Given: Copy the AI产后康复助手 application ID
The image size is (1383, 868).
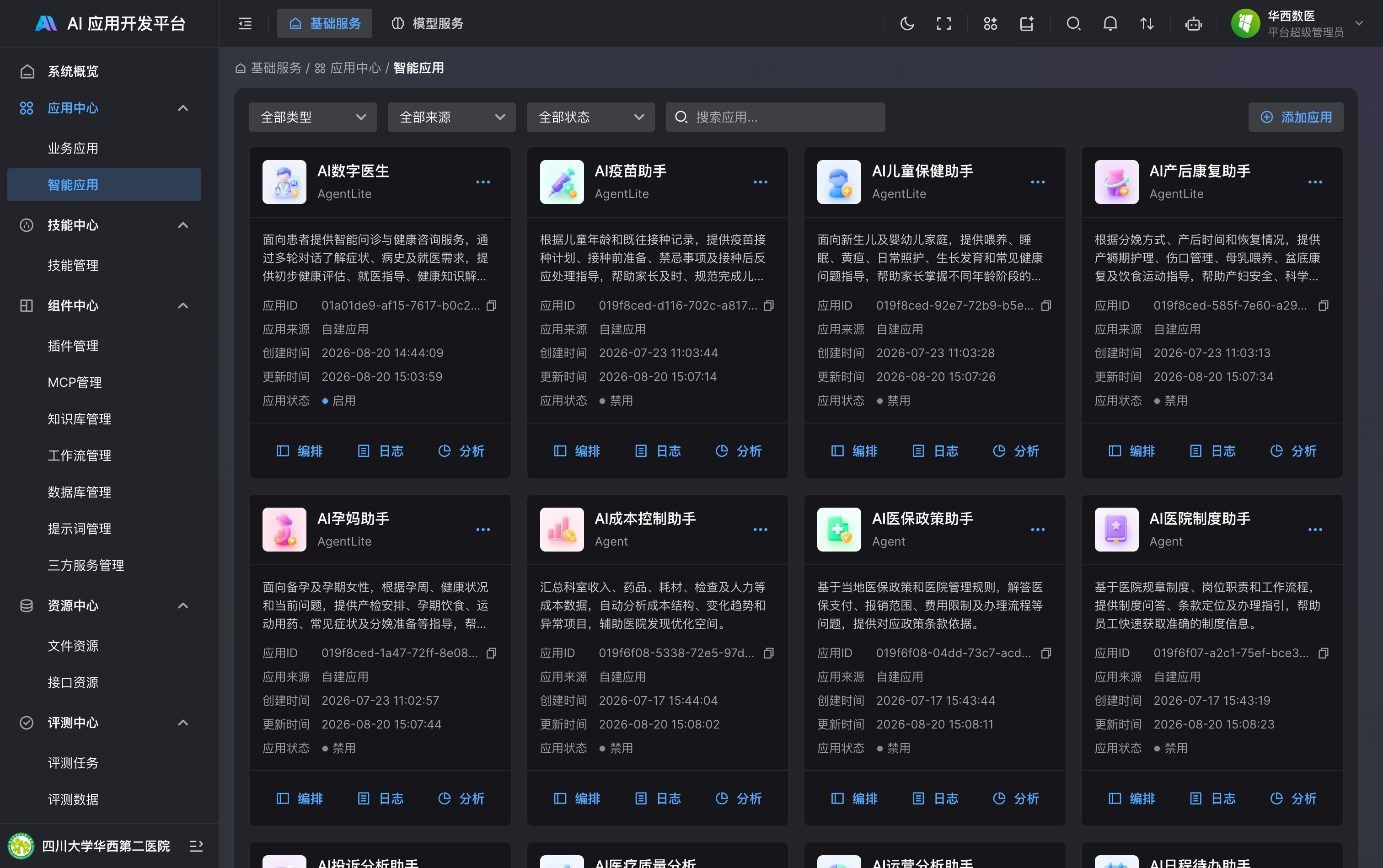Looking at the screenshot, I should click(1323, 305).
